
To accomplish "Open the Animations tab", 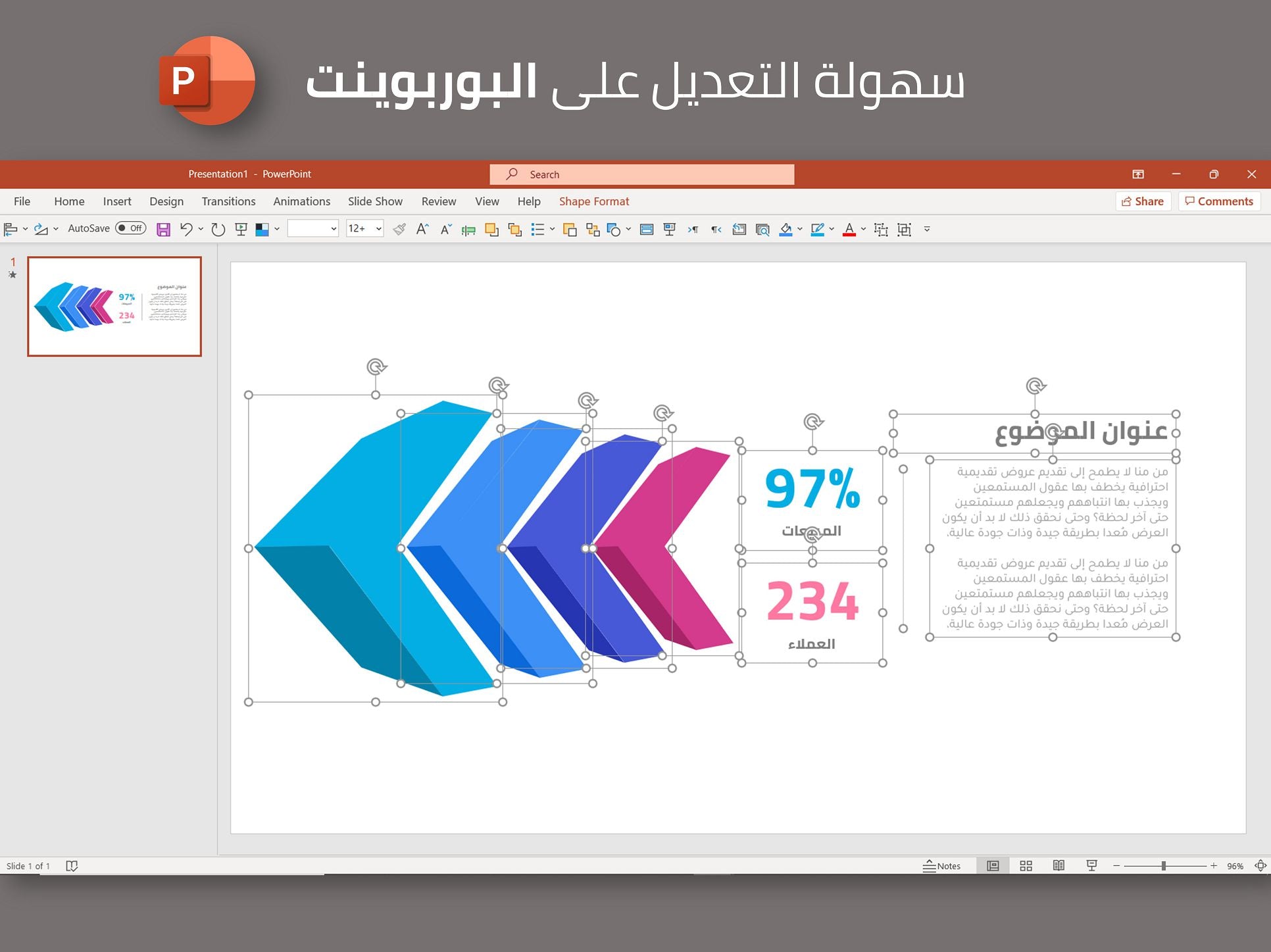I will click(x=300, y=200).
